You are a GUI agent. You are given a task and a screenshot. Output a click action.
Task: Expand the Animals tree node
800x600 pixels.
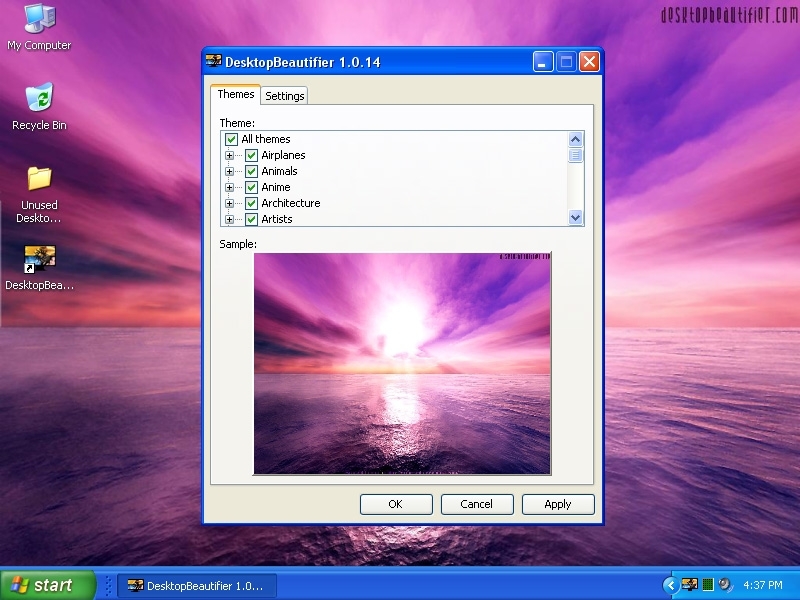coord(229,171)
